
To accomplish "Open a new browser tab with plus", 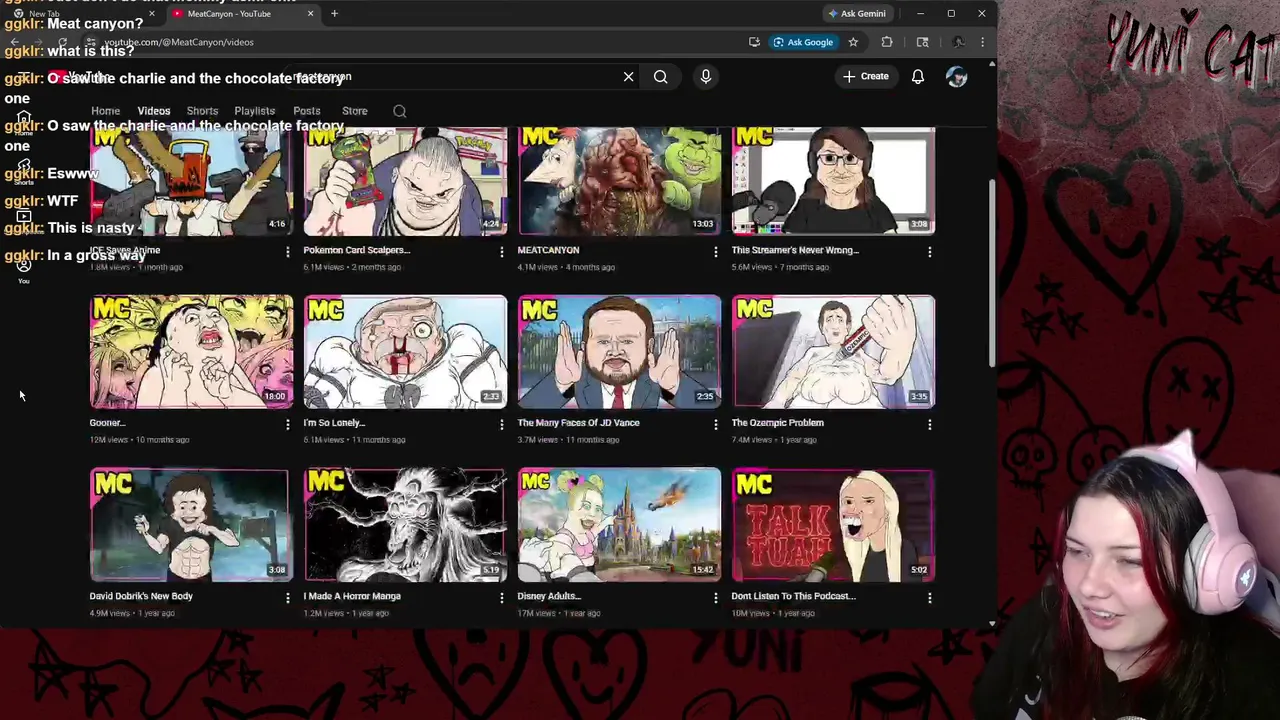I will coord(334,13).
